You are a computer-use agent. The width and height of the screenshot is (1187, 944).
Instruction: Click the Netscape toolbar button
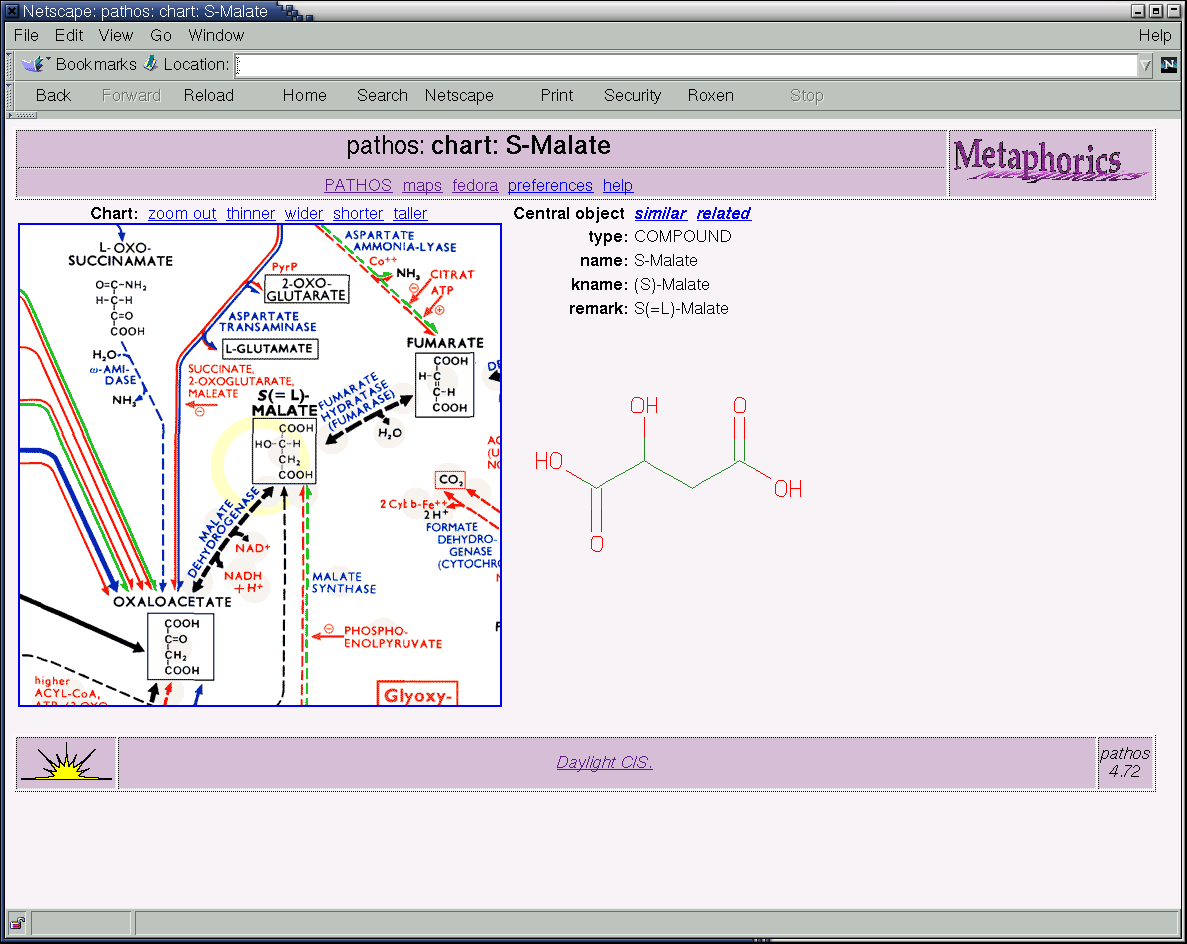459,95
